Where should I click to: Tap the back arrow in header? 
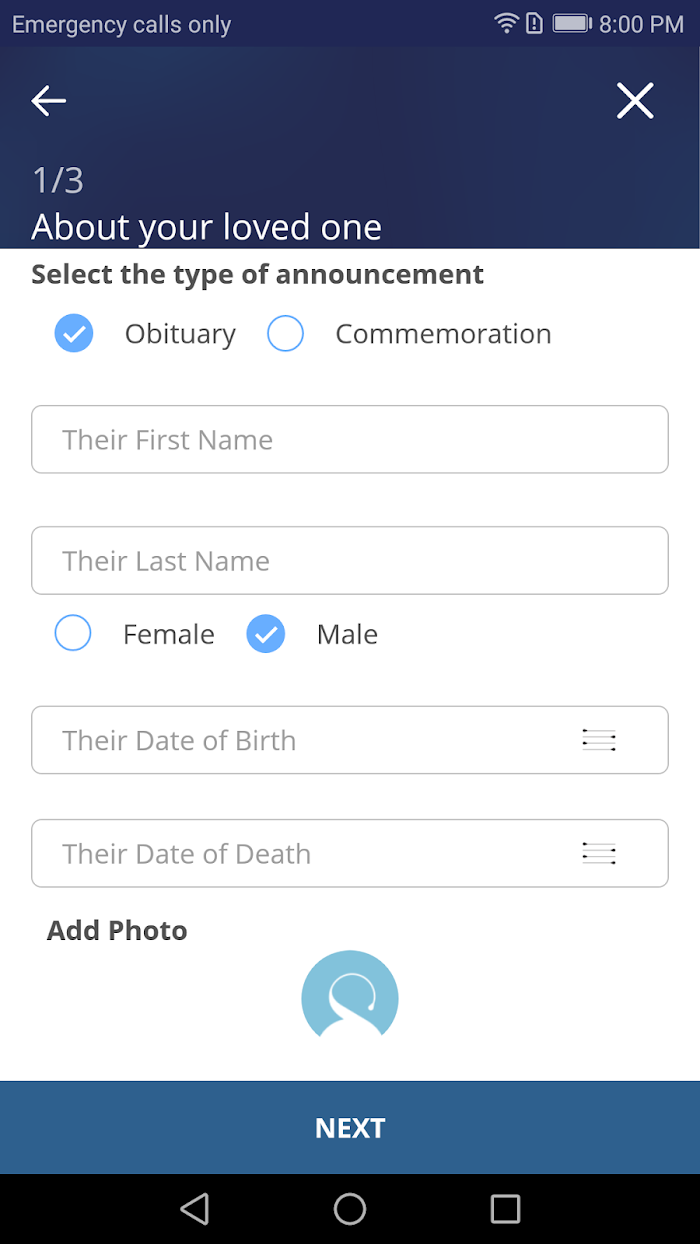click(x=48, y=101)
